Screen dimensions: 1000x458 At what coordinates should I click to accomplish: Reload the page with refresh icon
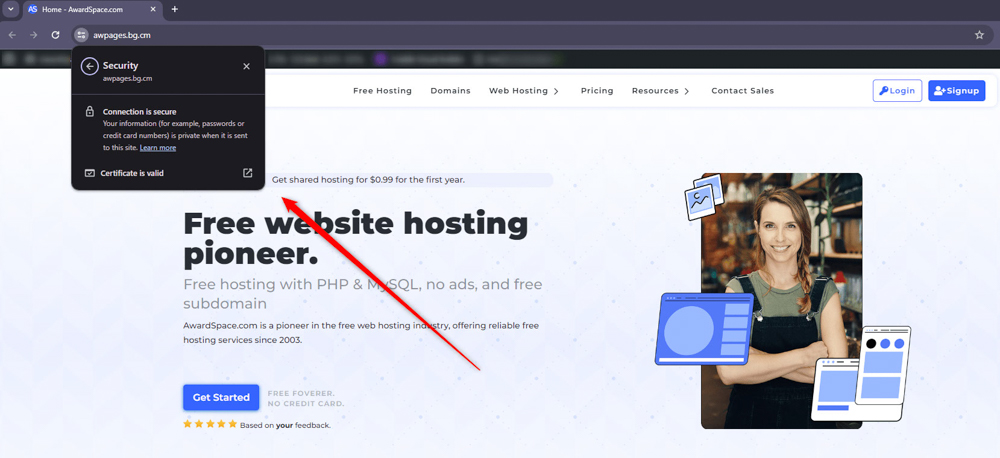point(55,35)
